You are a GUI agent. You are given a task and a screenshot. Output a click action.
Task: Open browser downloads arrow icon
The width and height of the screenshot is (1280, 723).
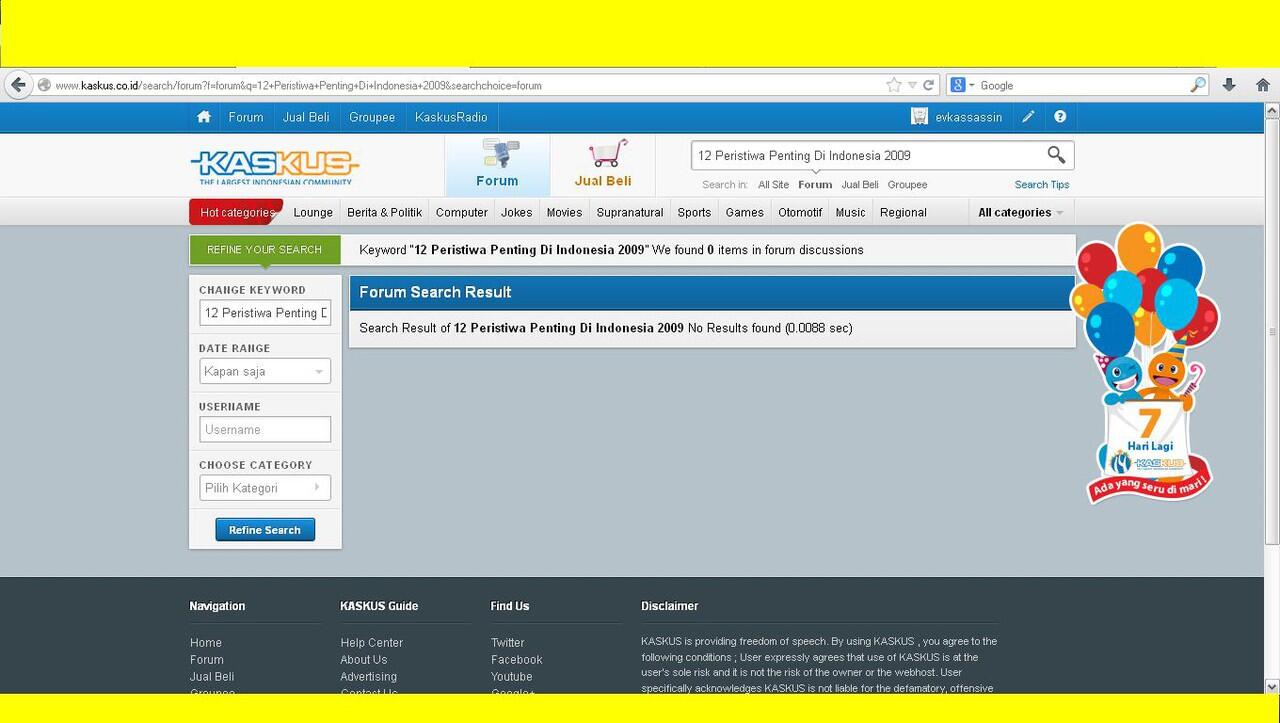[1229, 85]
